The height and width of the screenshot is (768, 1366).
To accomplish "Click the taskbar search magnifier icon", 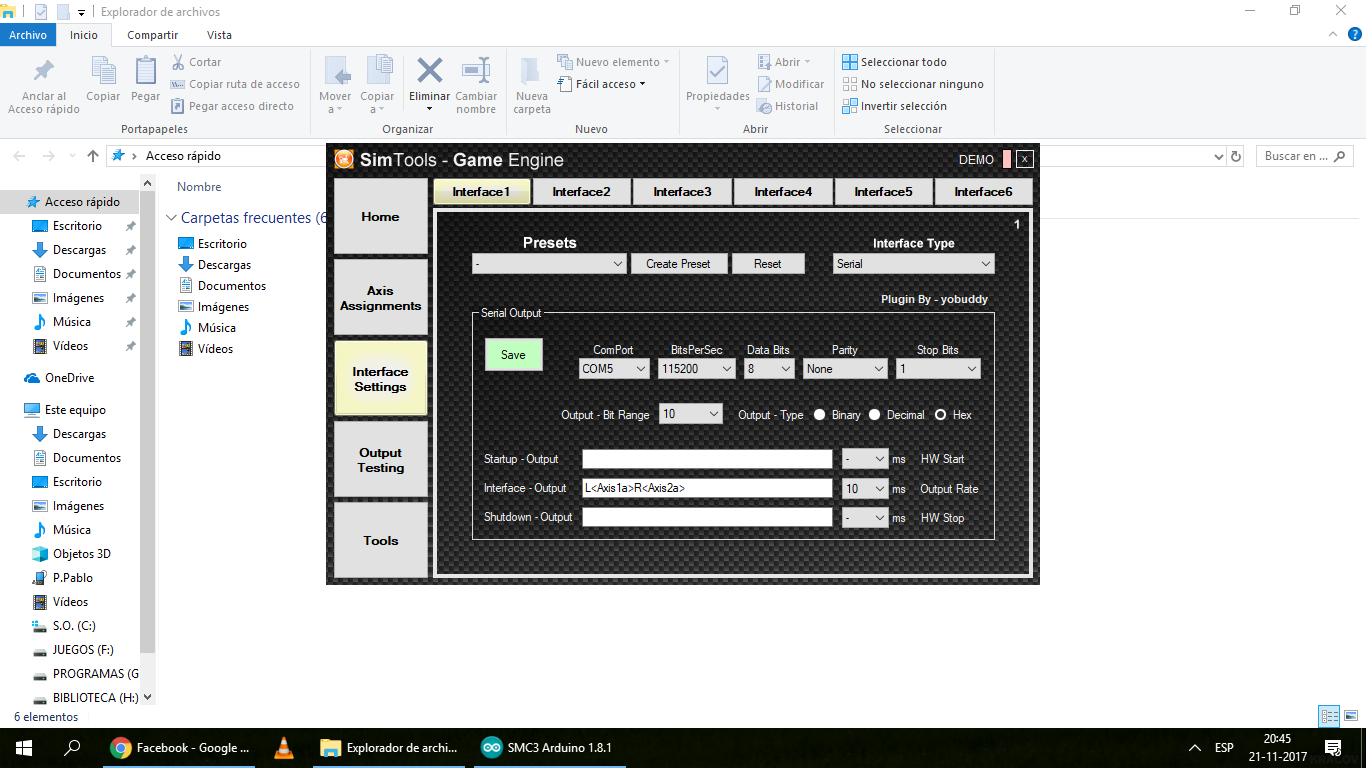I will pos(72,748).
